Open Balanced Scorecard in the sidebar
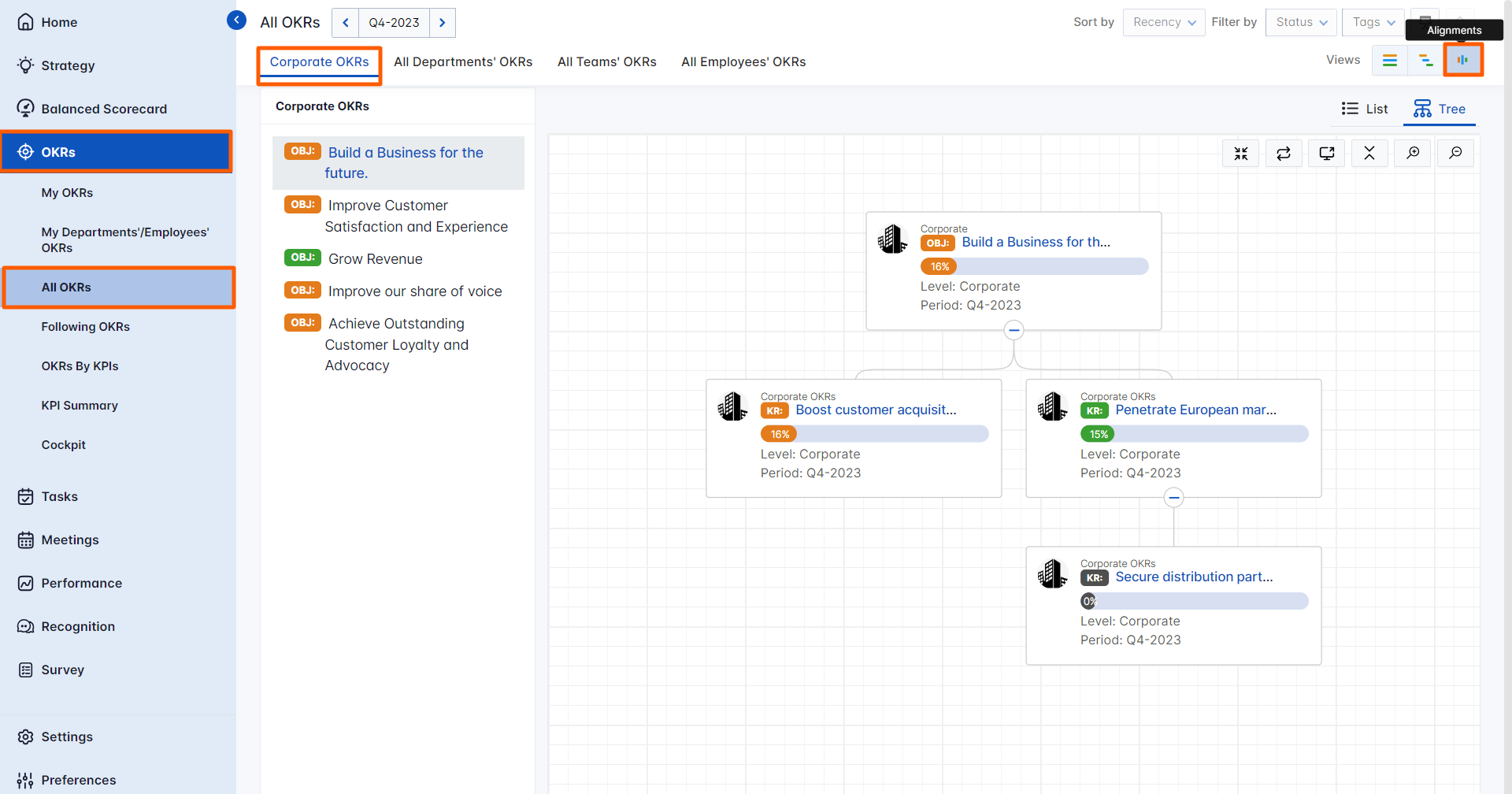1512x794 pixels. click(x=104, y=109)
